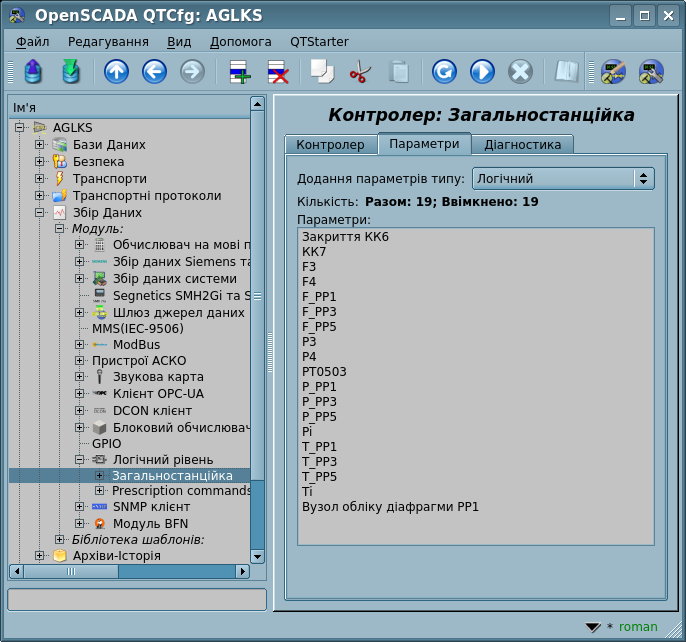
Task: Open the QTStarter menu
Action: tap(319, 42)
